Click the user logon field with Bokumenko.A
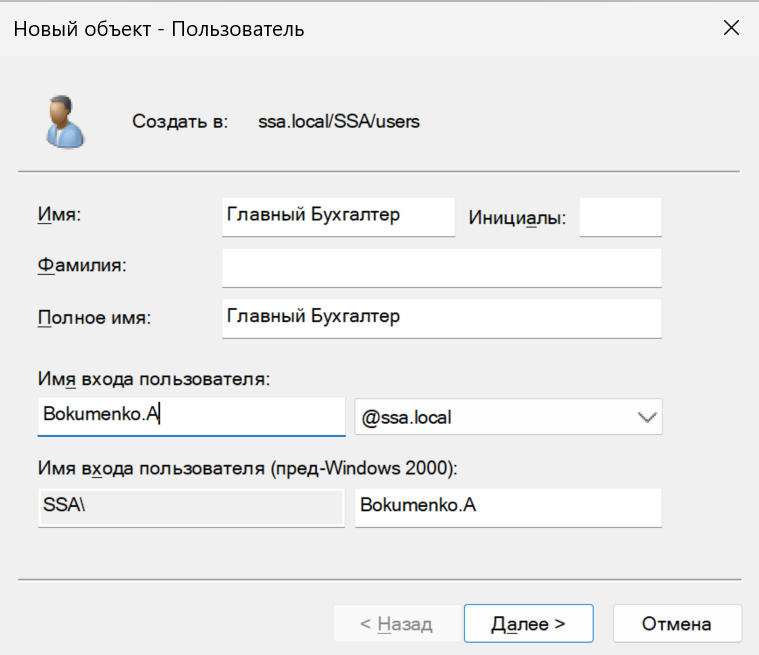 click(x=191, y=416)
